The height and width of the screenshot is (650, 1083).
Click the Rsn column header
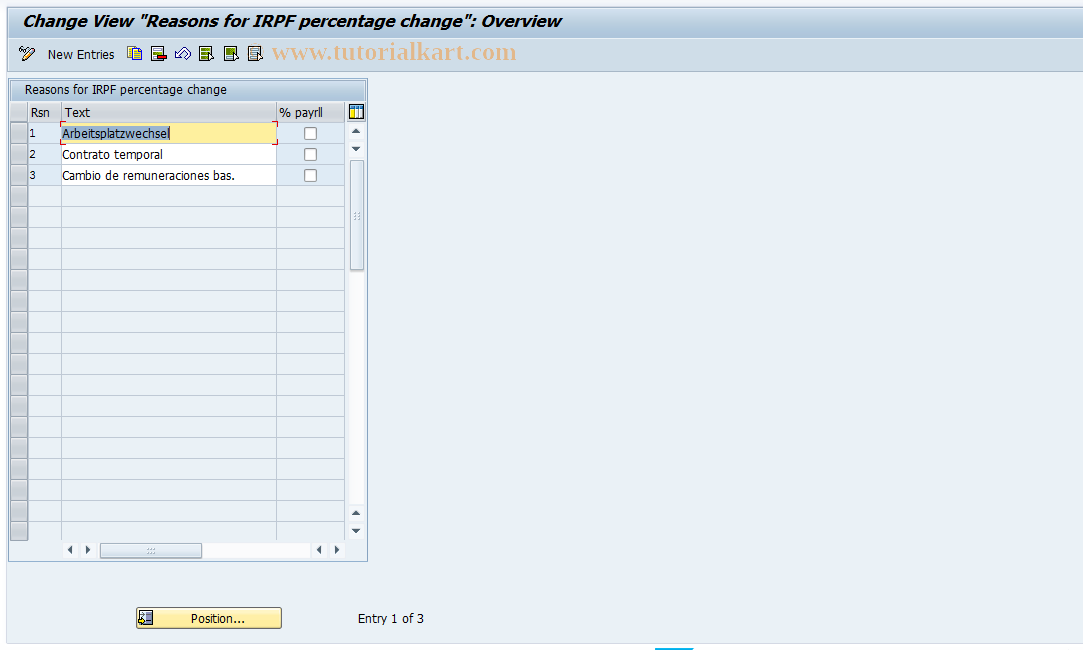tap(44, 112)
